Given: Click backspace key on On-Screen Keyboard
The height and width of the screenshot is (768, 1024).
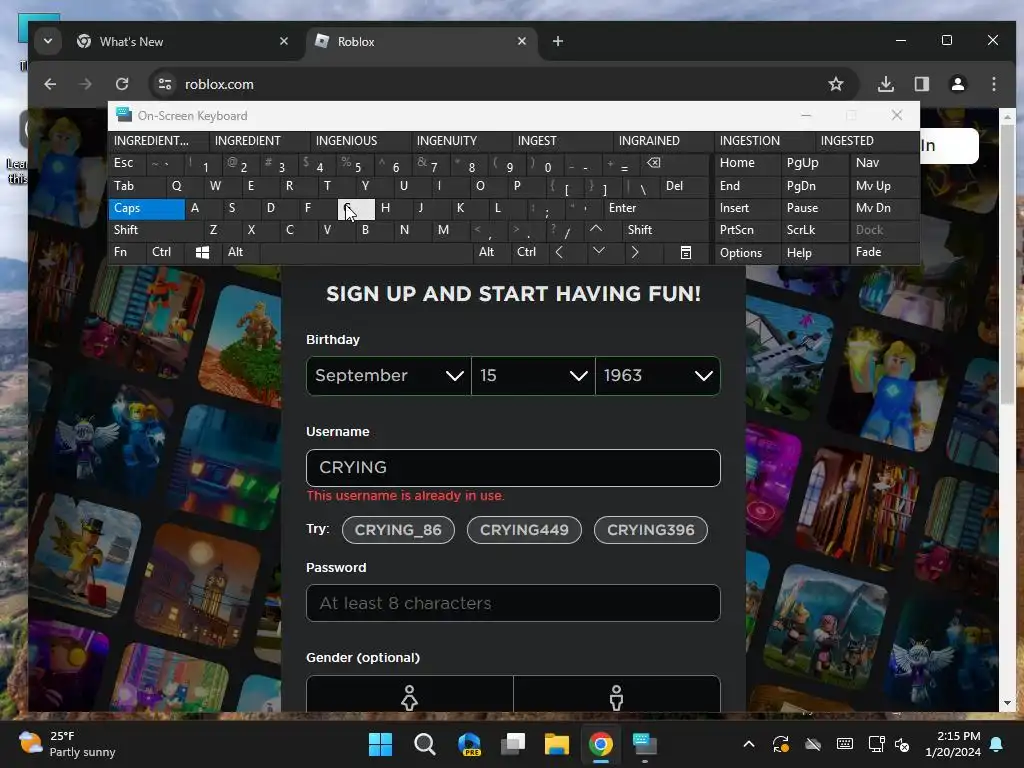Looking at the screenshot, I should [x=653, y=163].
